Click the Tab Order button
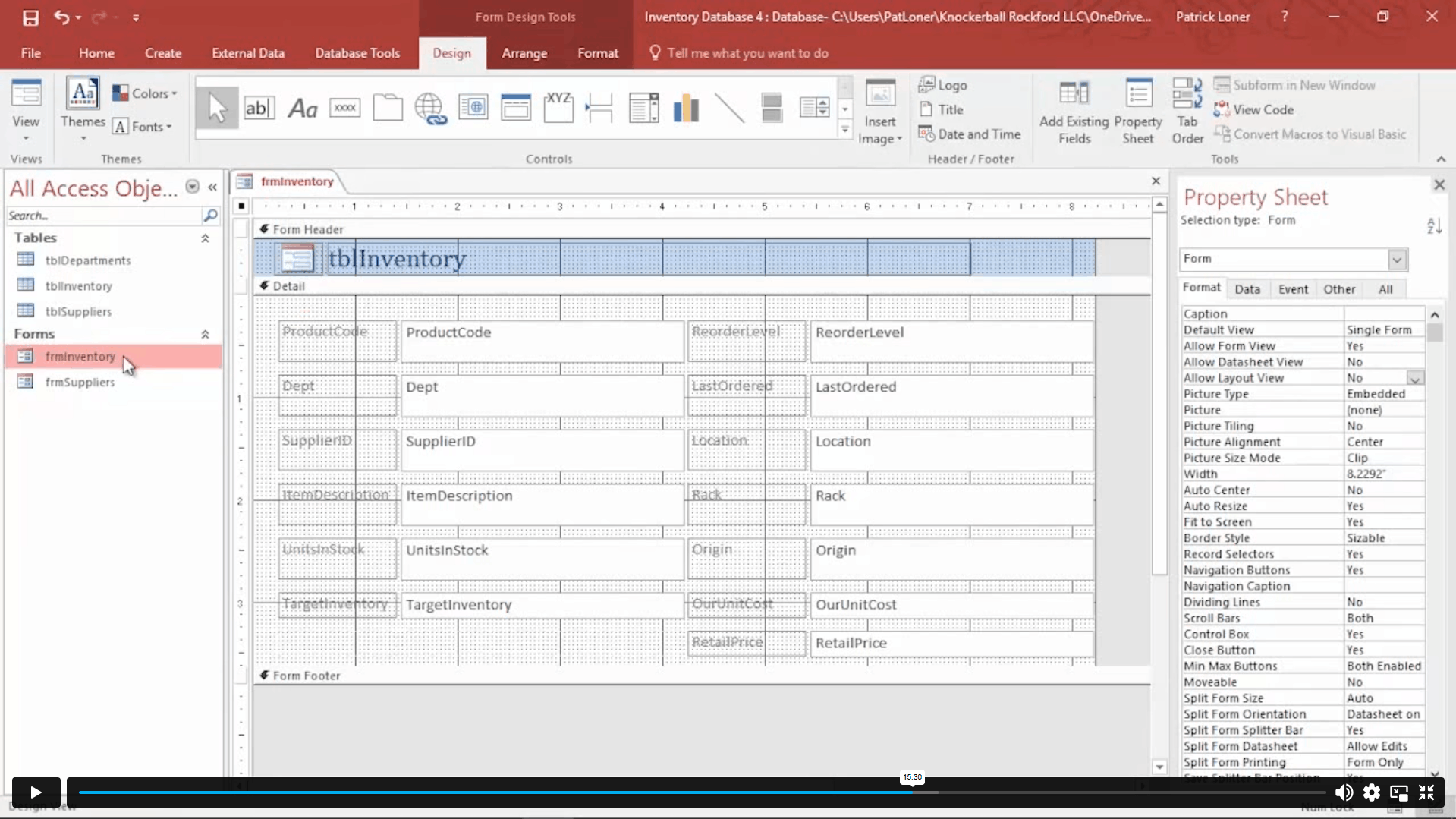This screenshot has height=819, width=1456. pos(1187,111)
